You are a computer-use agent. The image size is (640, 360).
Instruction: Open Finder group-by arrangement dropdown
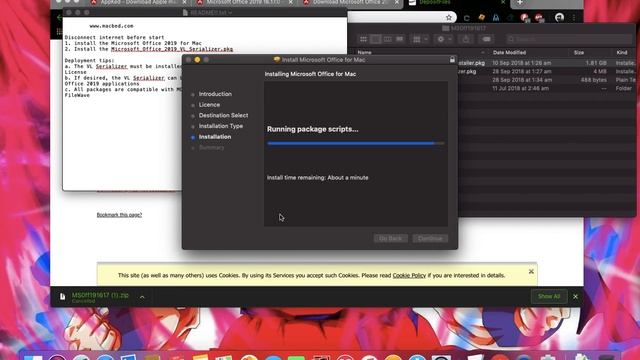(420, 39)
